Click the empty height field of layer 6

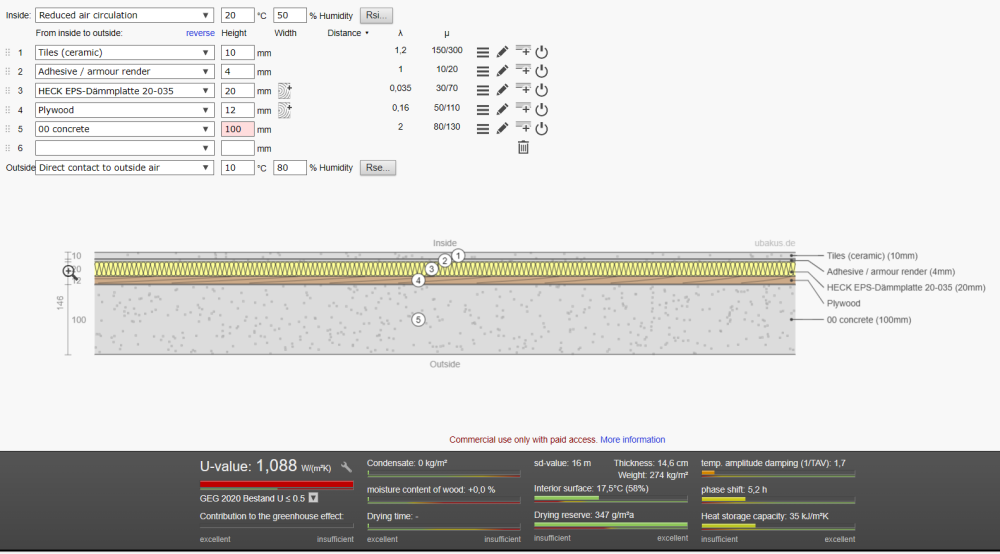[x=237, y=148]
